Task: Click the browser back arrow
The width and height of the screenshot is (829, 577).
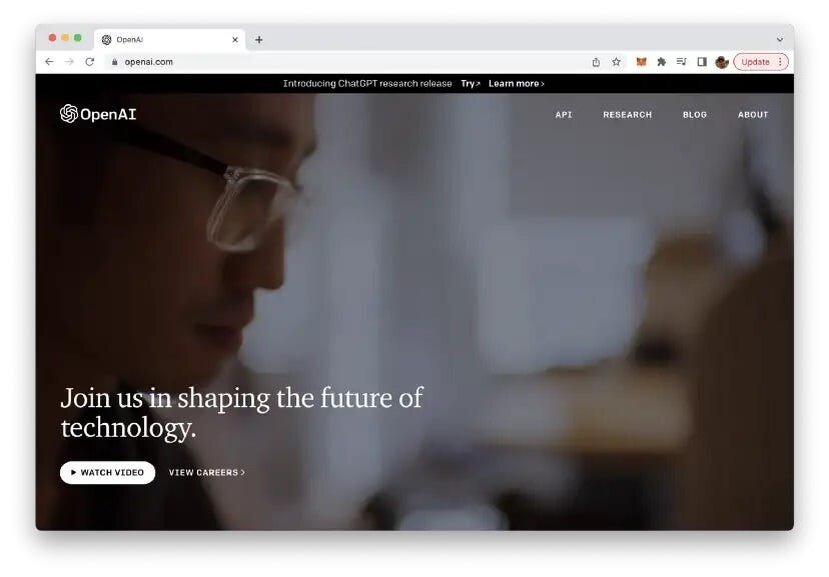Action: tap(49, 62)
